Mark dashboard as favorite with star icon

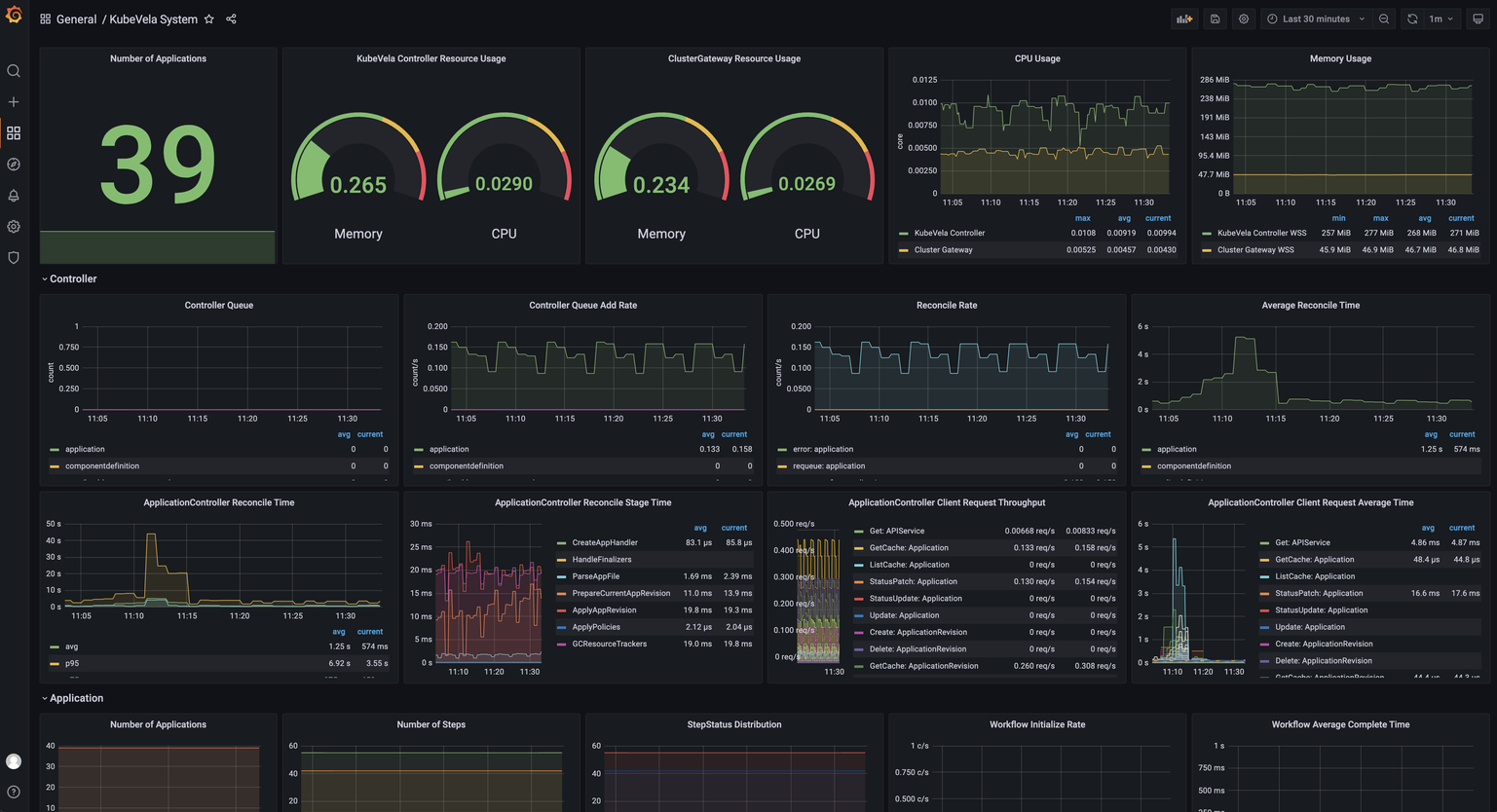coord(208,19)
